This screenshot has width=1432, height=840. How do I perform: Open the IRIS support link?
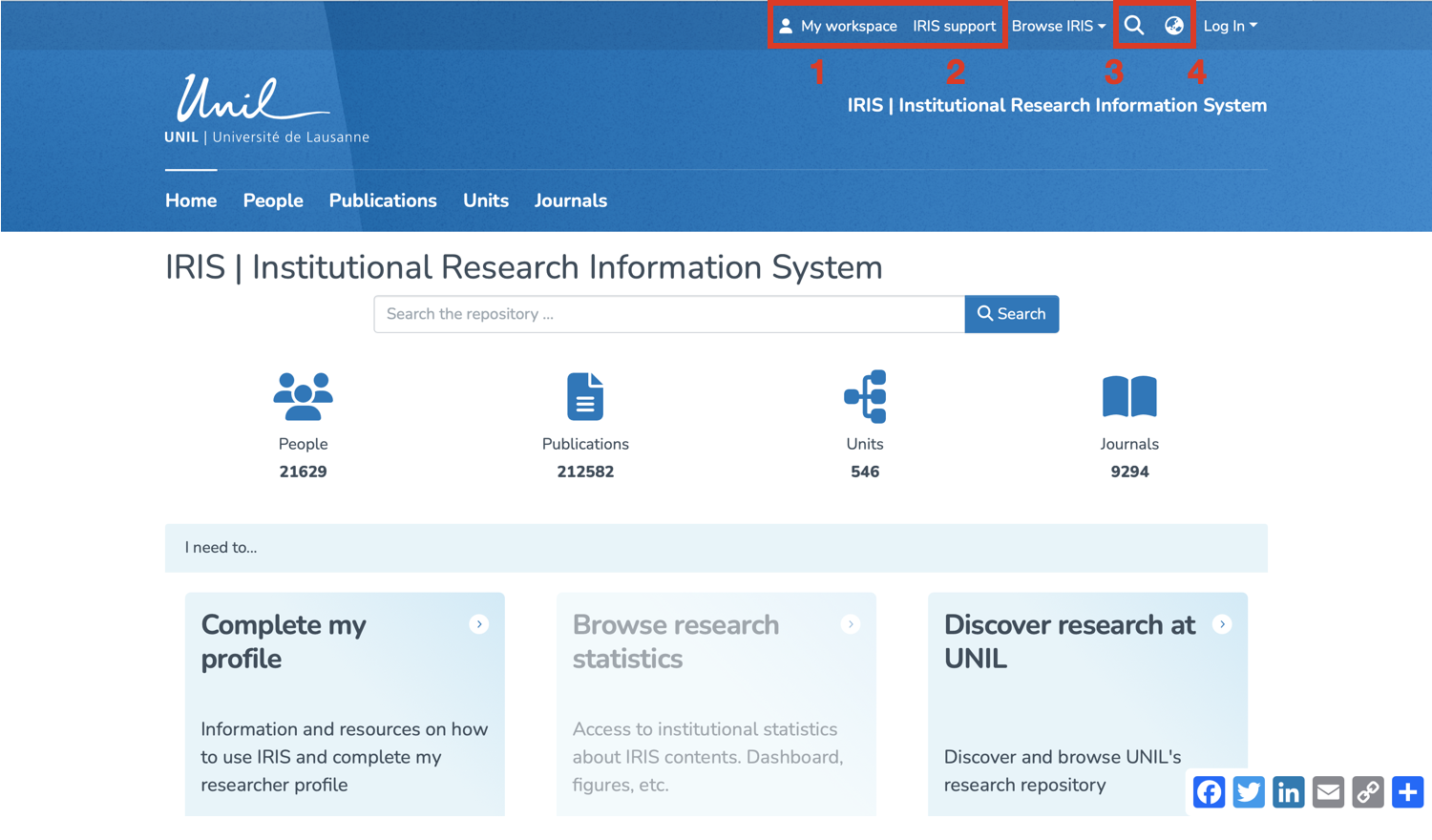tap(954, 26)
